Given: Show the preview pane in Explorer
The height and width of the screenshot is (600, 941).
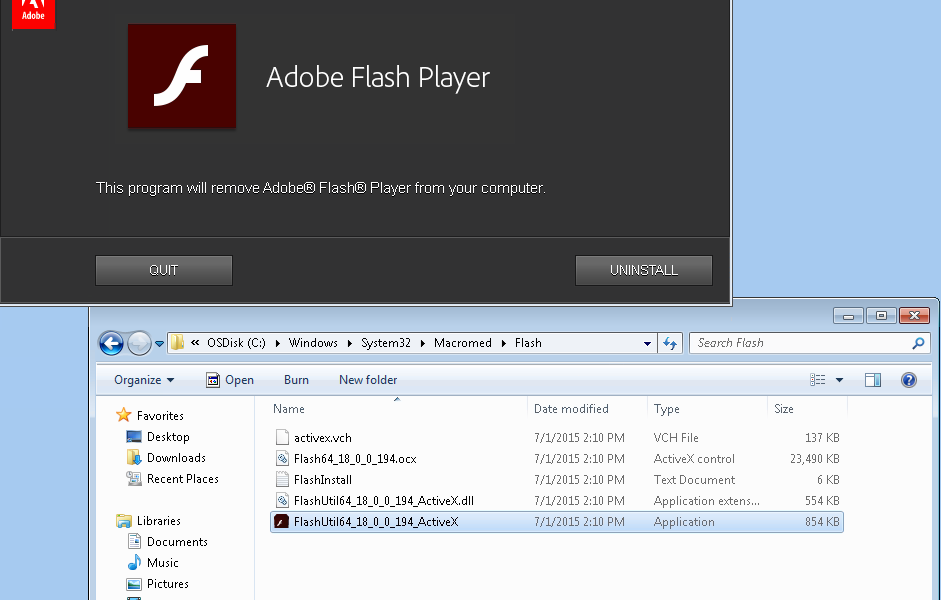Looking at the screenshot, I should pyautogui.click(x=872, y=379).
